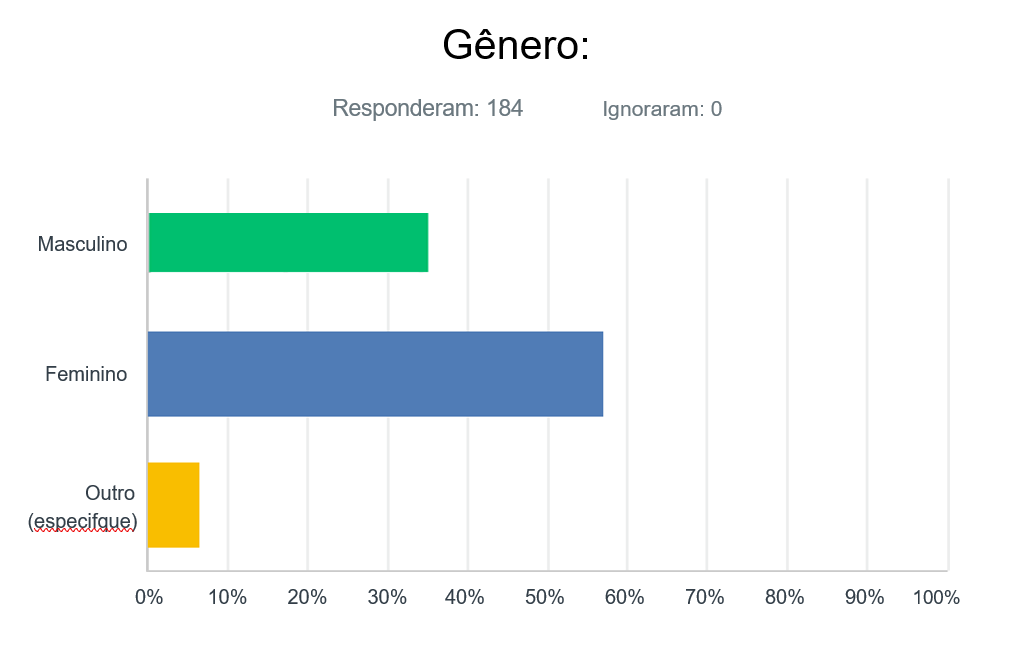Click the Responderam: 184 text
This screenshot has height=647, width=1033.
click(427, 108)
